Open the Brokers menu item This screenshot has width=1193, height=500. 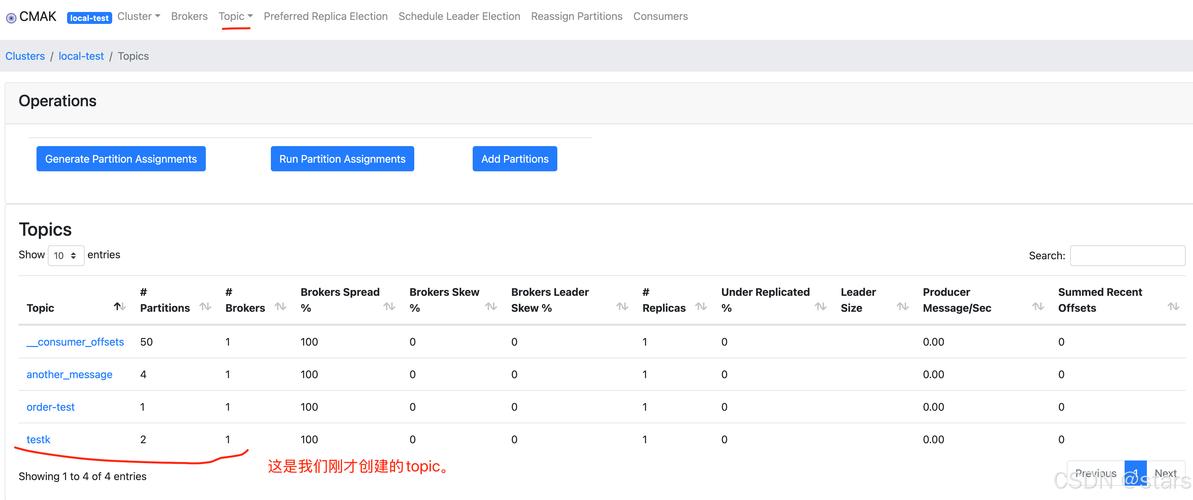[x=189, y=16]
